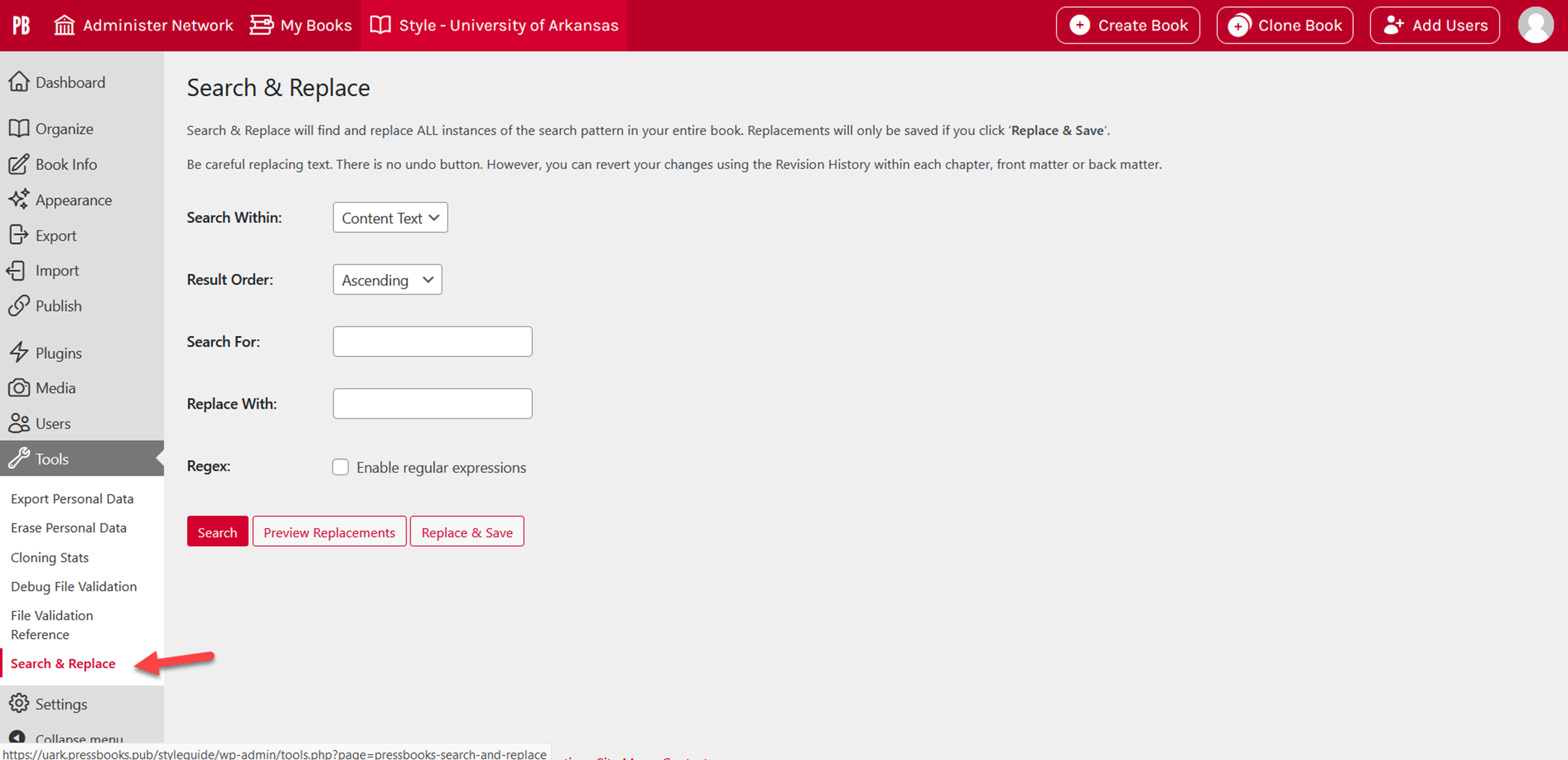Check the Enable regular expressions option
This screenshot has width=1568, height=760.
coord(340,467)
